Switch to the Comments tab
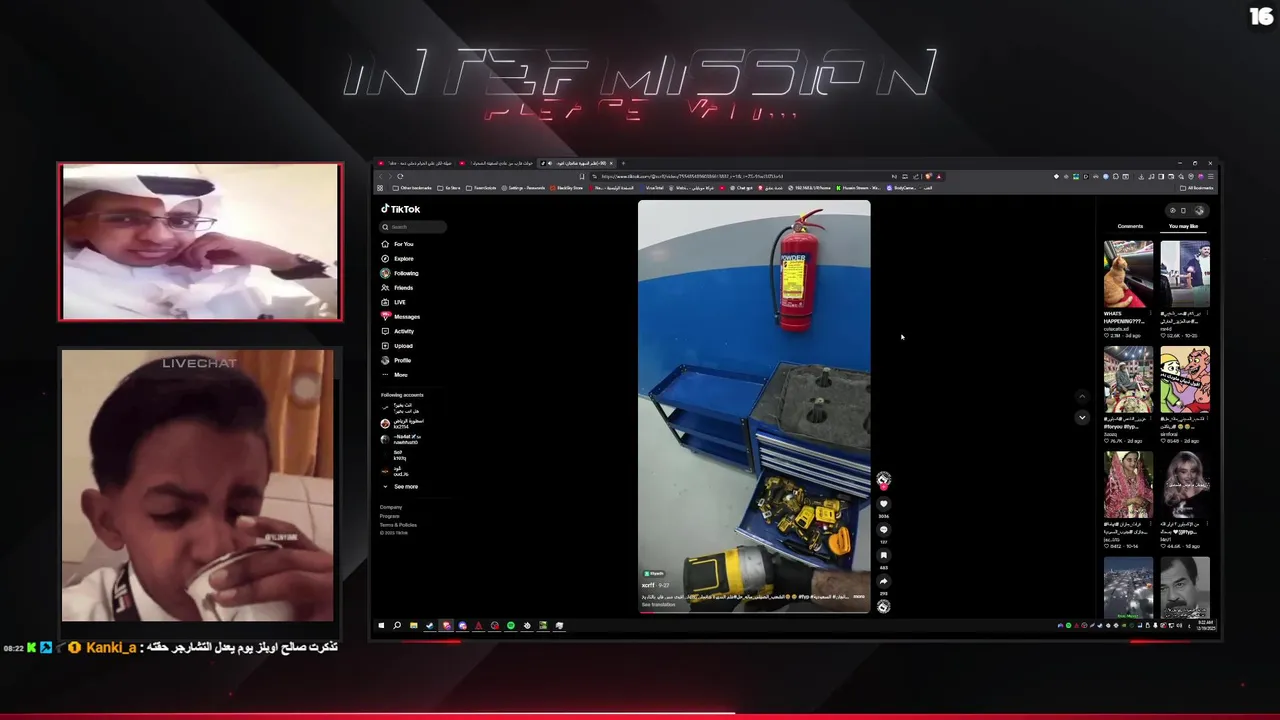Screen dimensions: 1280x720 (x=1130, y=226)
